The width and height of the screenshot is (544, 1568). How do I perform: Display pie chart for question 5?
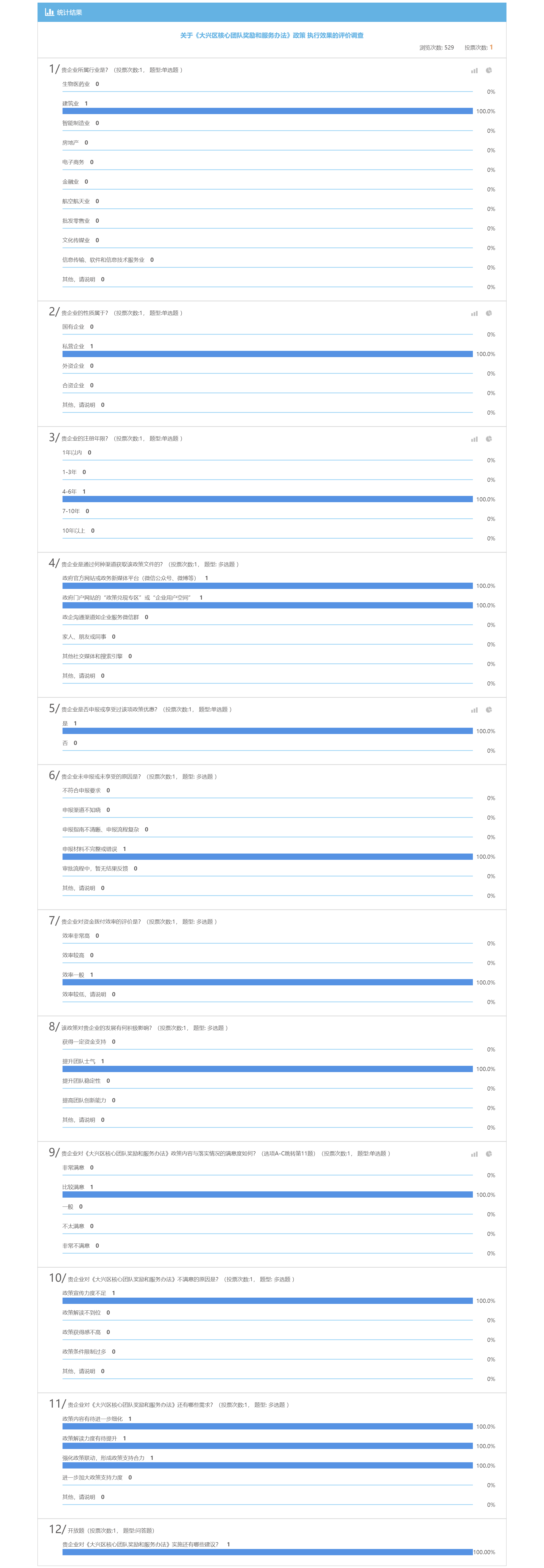pyautogui.click(x=489, y=710)
